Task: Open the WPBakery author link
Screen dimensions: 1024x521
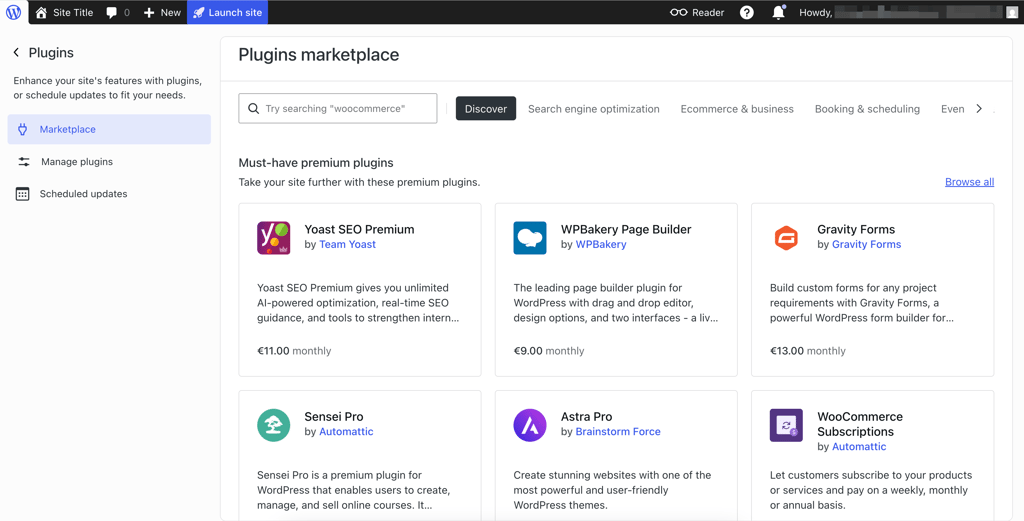Action: (x=601, y=244)
